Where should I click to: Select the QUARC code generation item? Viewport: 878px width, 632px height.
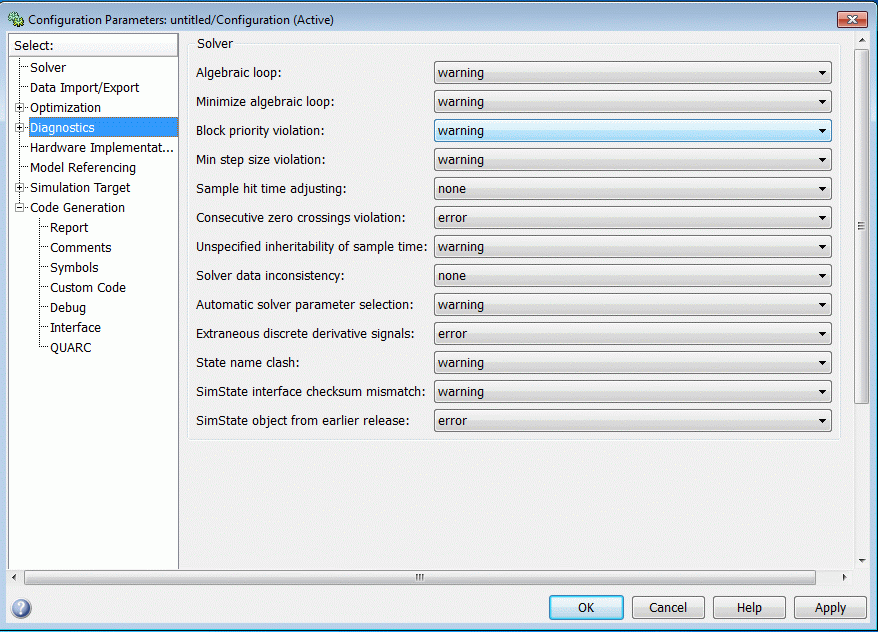click(x=70, y=348)
